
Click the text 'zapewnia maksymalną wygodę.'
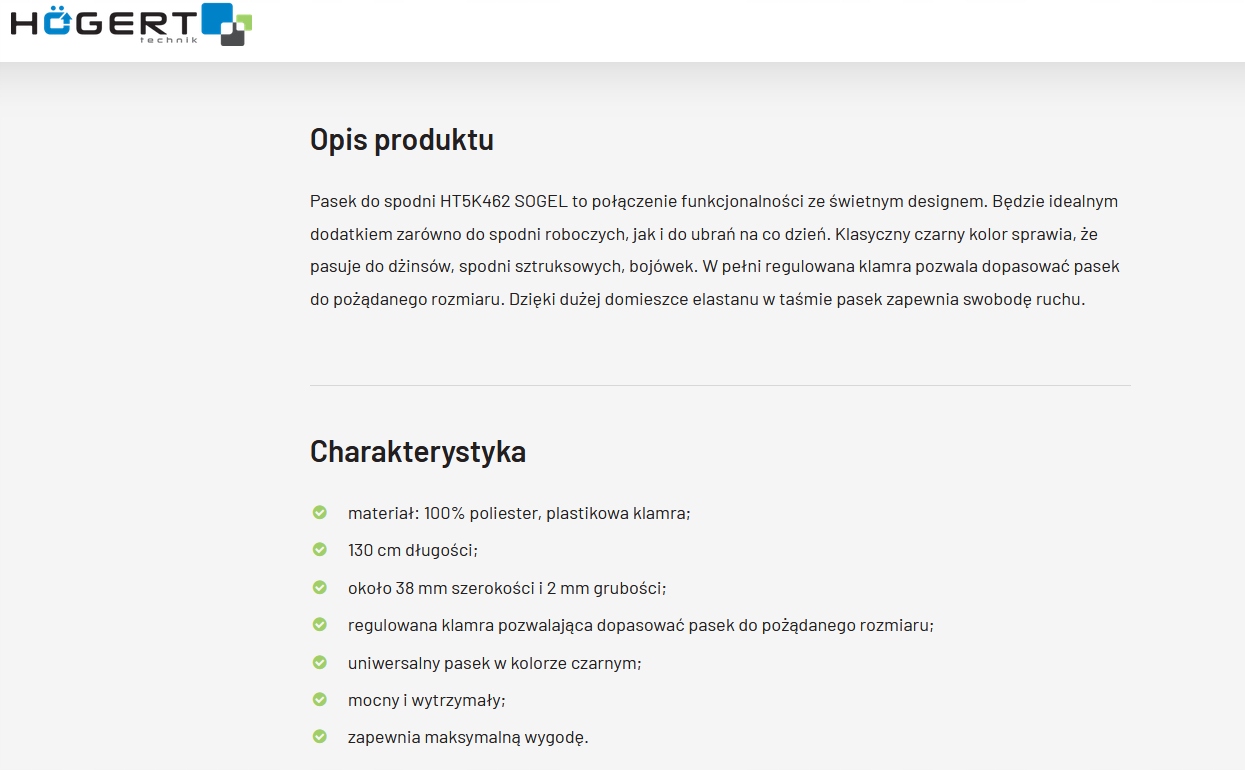pos(469,738)
